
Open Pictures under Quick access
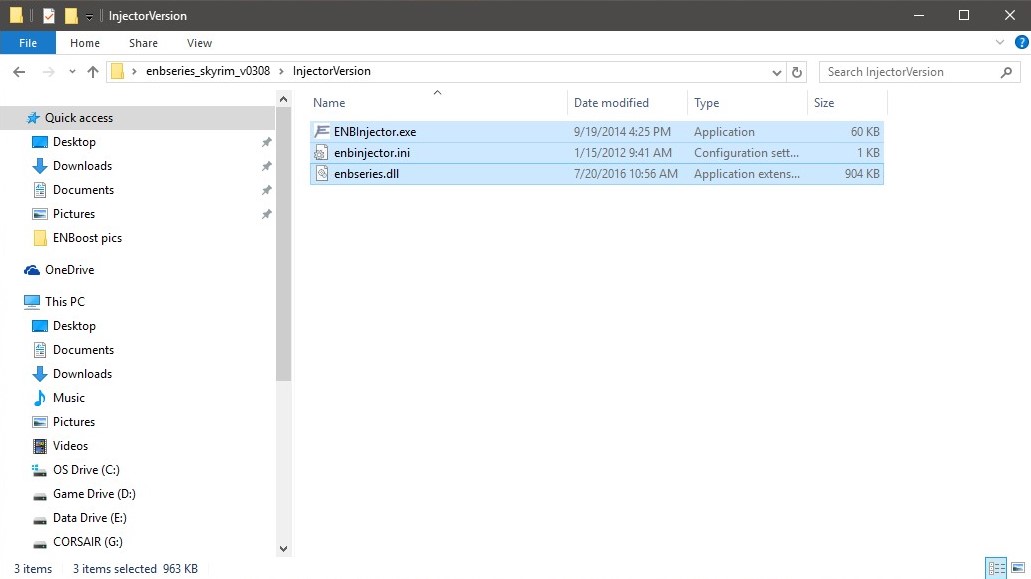74,214
